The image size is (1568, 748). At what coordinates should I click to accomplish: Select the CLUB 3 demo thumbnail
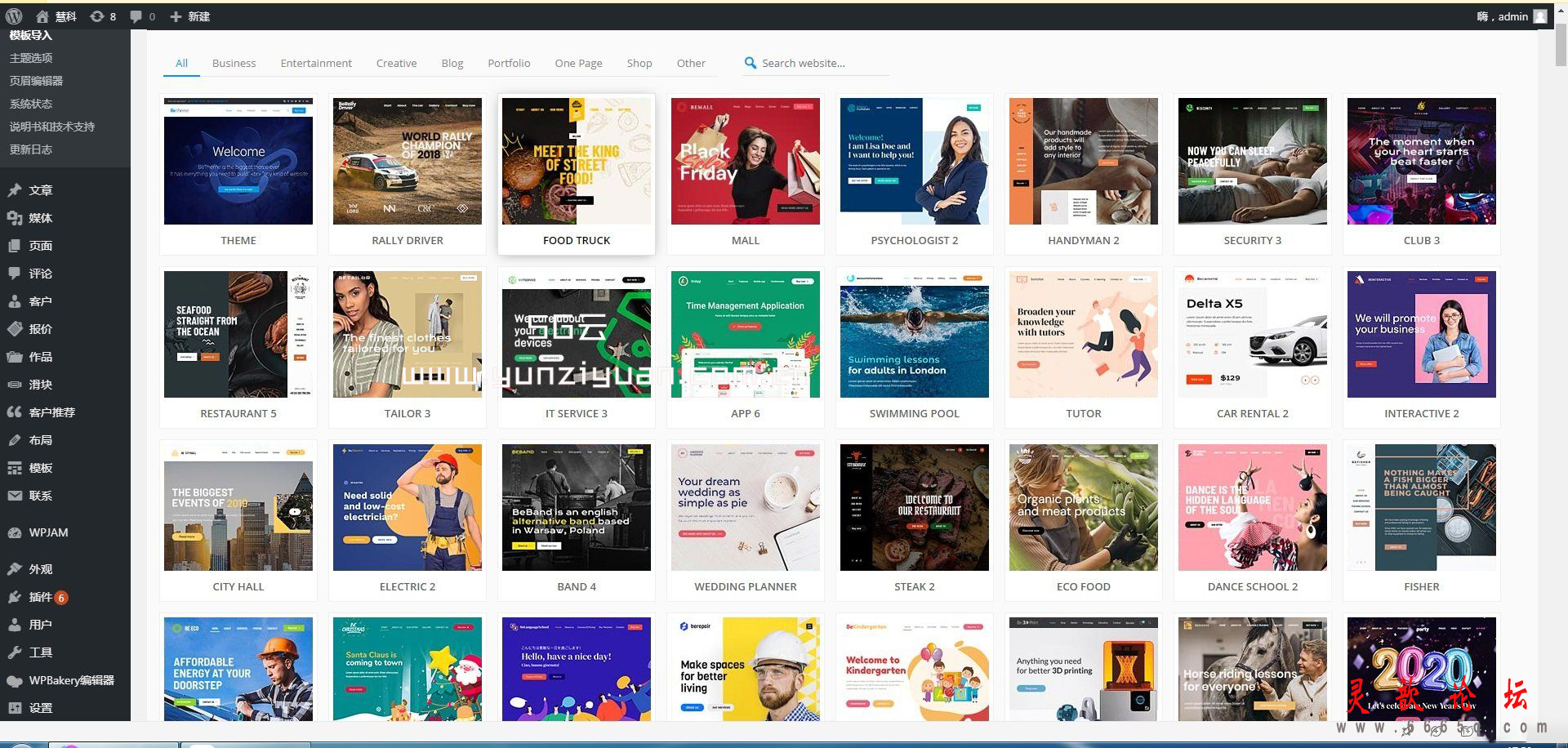[1422, 161]
